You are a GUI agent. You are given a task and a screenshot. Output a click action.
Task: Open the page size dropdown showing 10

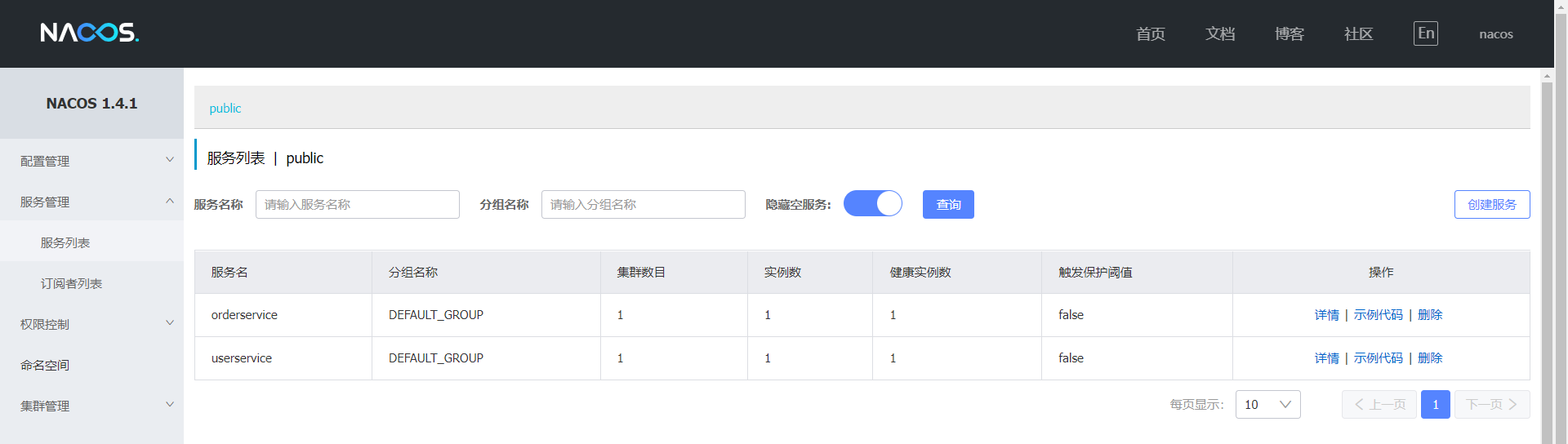click(x=1267, y=405)
